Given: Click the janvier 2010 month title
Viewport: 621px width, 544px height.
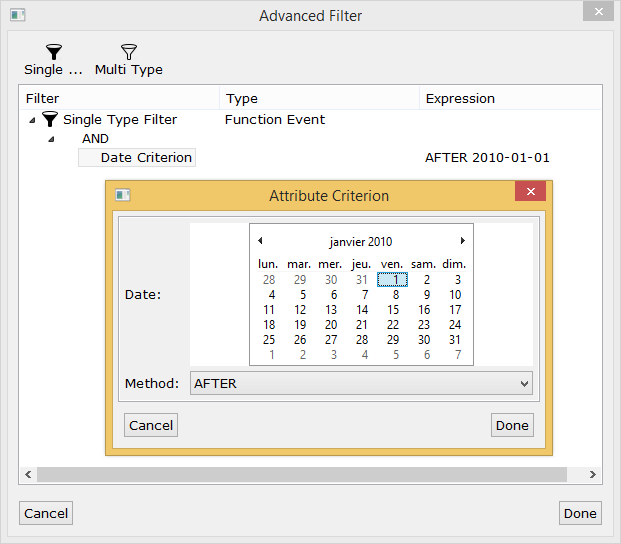Looking at the screenshot, I should 361,242.
